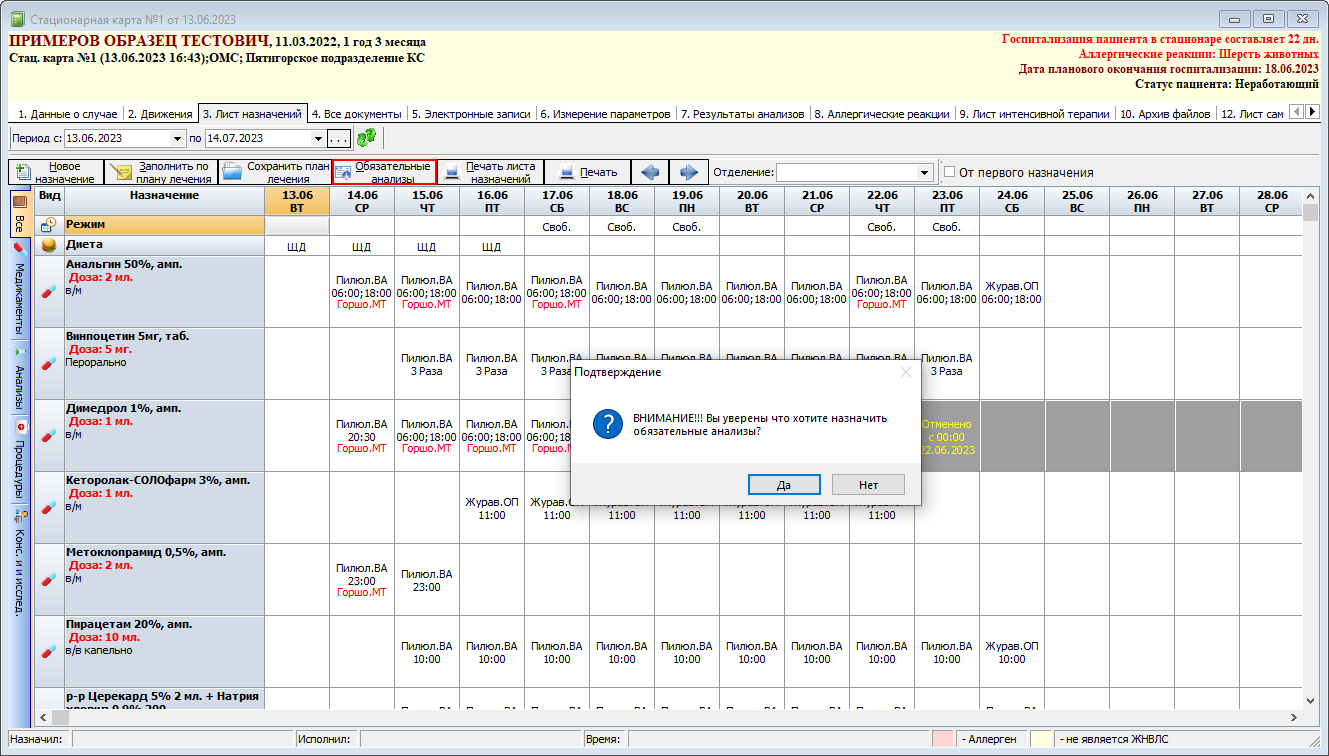The image size is (1329, 756).
Task: Click Печать листа назначений button
Action: [491, 172]
